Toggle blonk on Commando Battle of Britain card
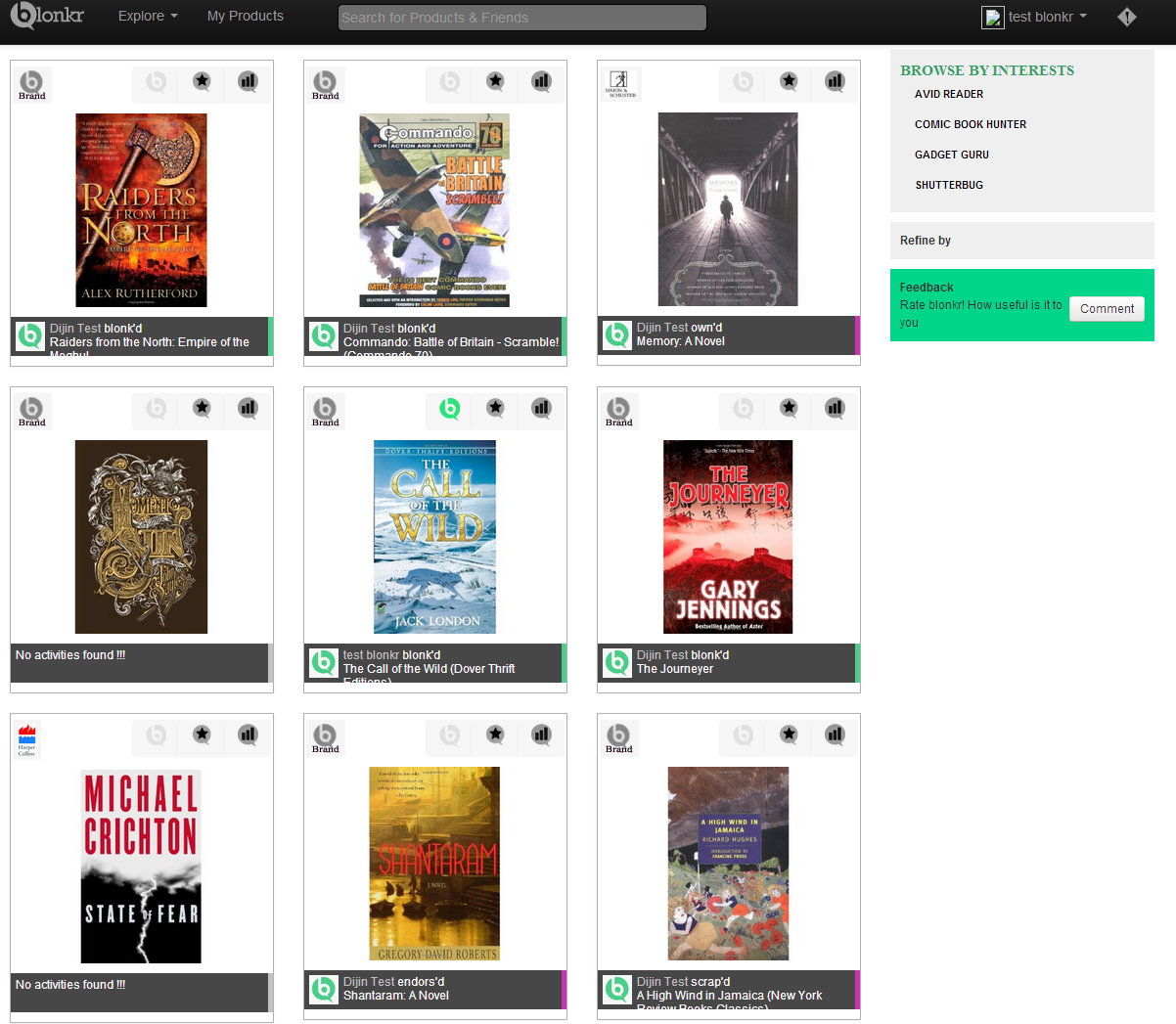Screen dimensions: 1176x1024 [x=450, y=81]
